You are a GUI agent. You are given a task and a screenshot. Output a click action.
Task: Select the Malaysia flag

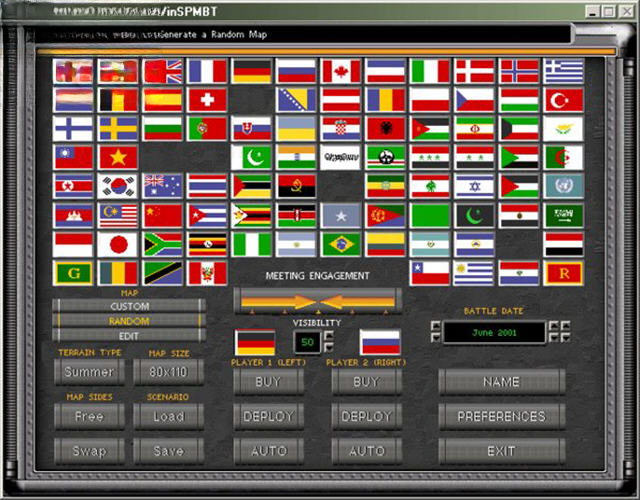click(x=118, y=216)
